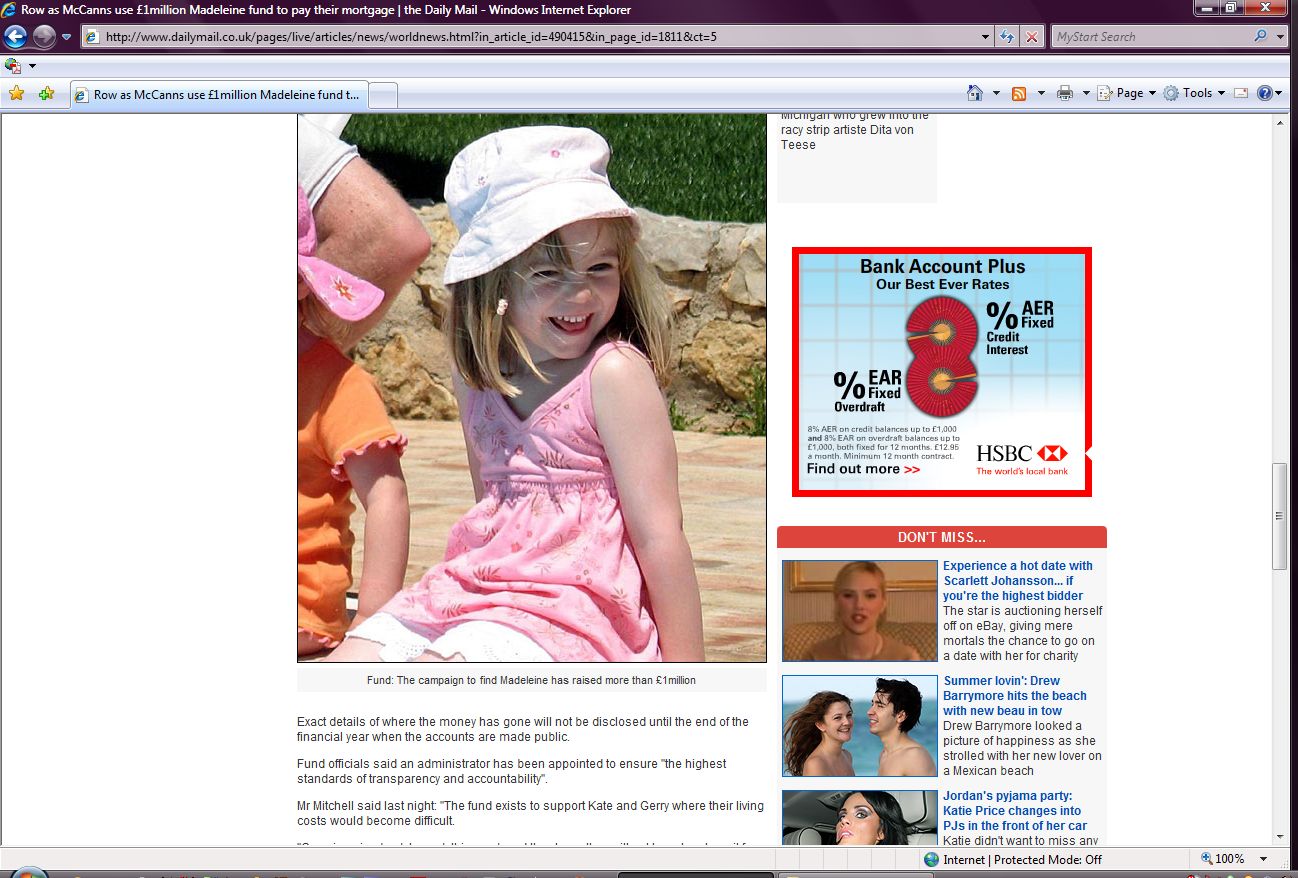This screenshot has height=878, width=1298.
Task: Click the Add to Favorites icon
Action: [x=46, y=93]
